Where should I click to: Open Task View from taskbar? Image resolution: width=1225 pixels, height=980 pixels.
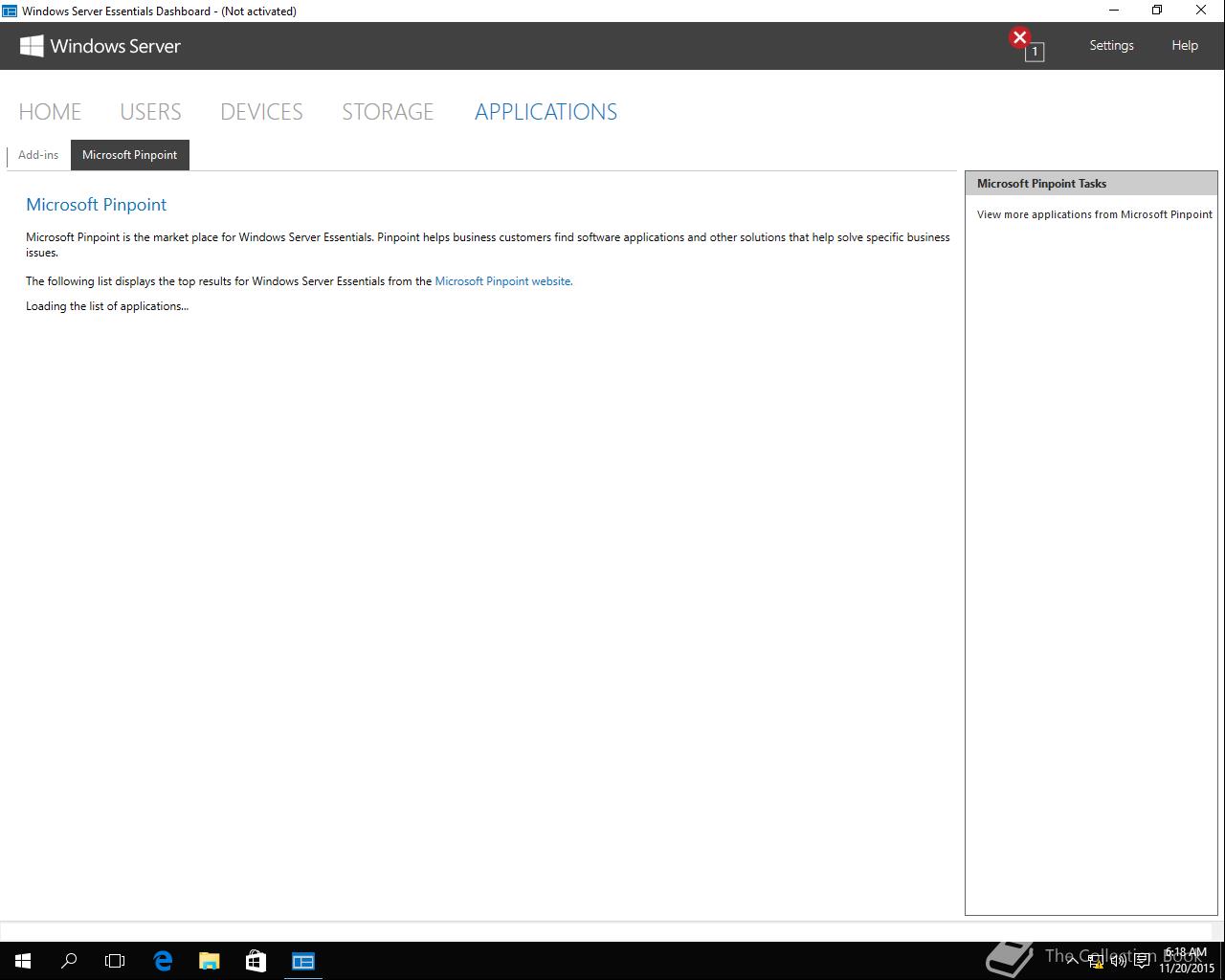pyautogui.click(x=115, y=961)
